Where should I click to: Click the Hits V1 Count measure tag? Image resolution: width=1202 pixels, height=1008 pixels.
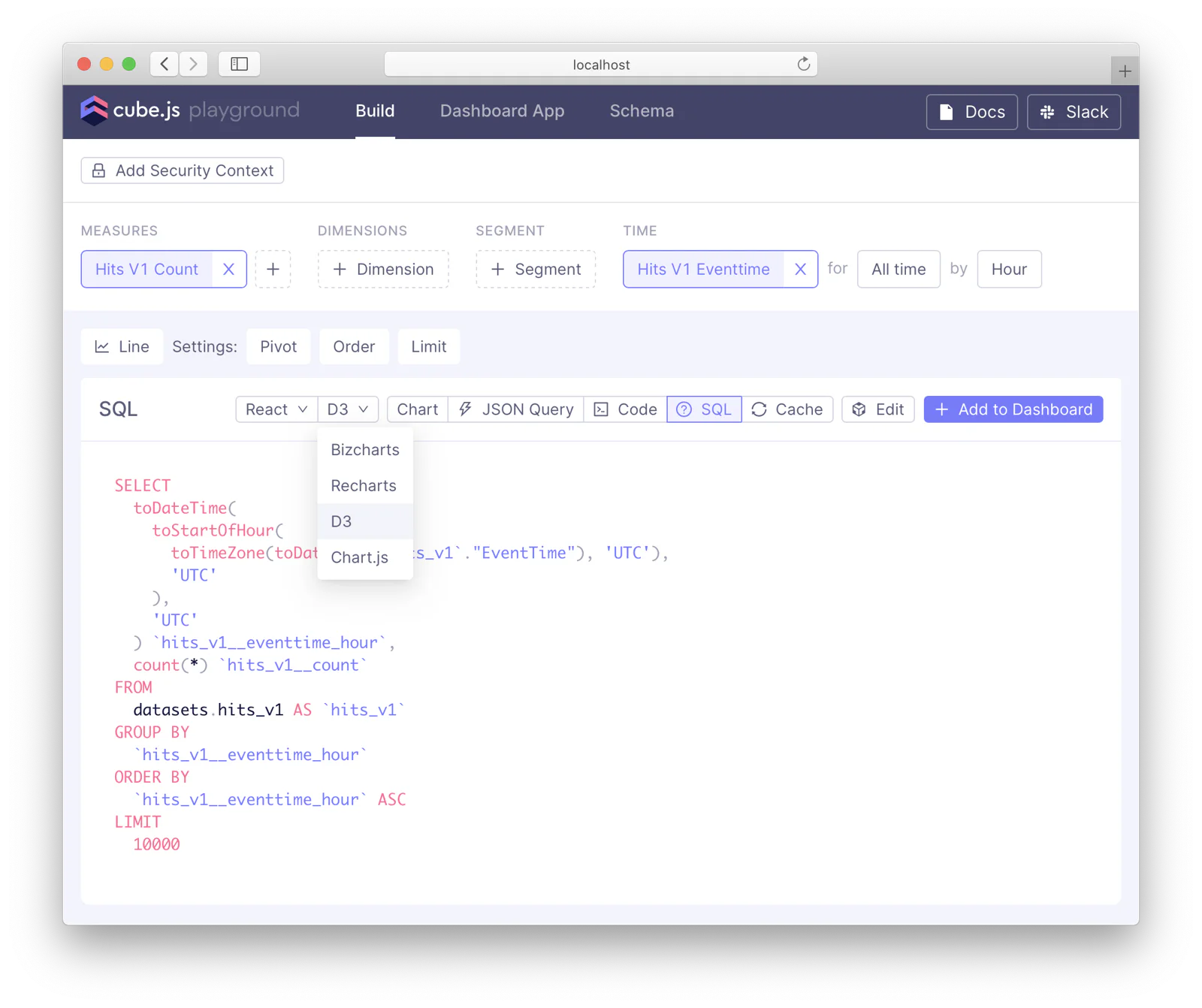(x=146, y=269)
